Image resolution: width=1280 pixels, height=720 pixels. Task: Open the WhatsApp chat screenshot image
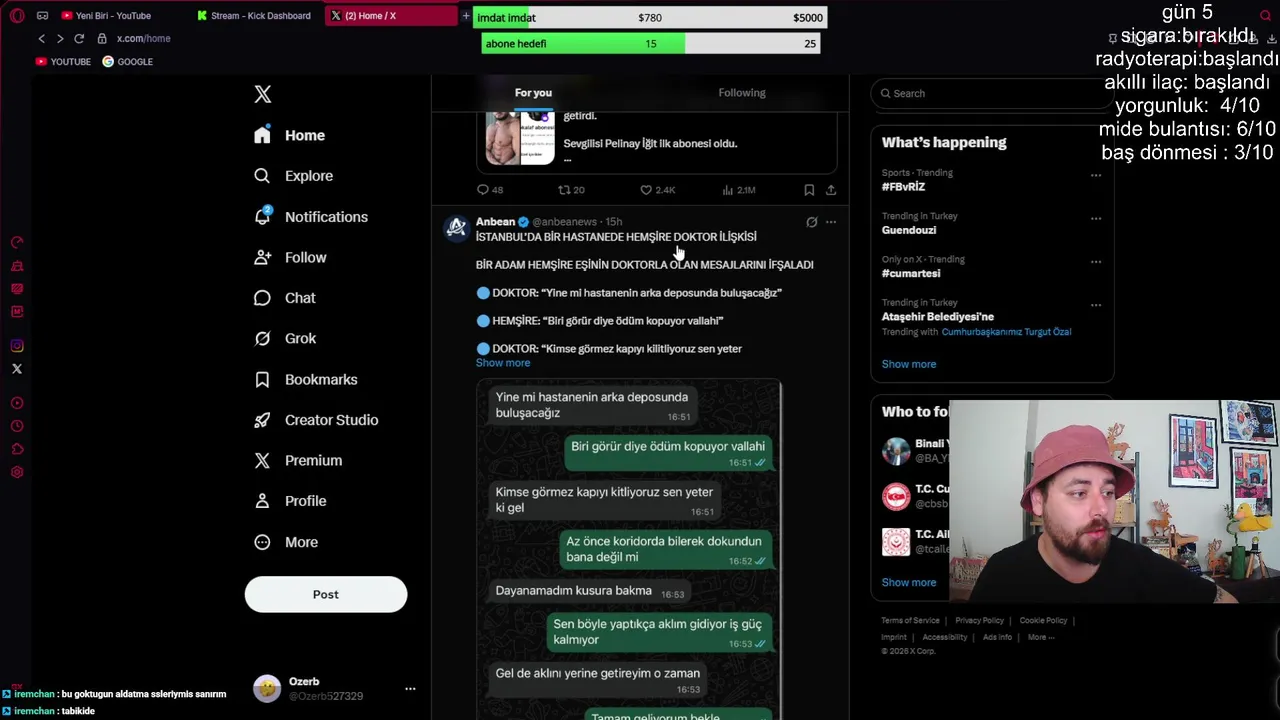tap(628, 549)
